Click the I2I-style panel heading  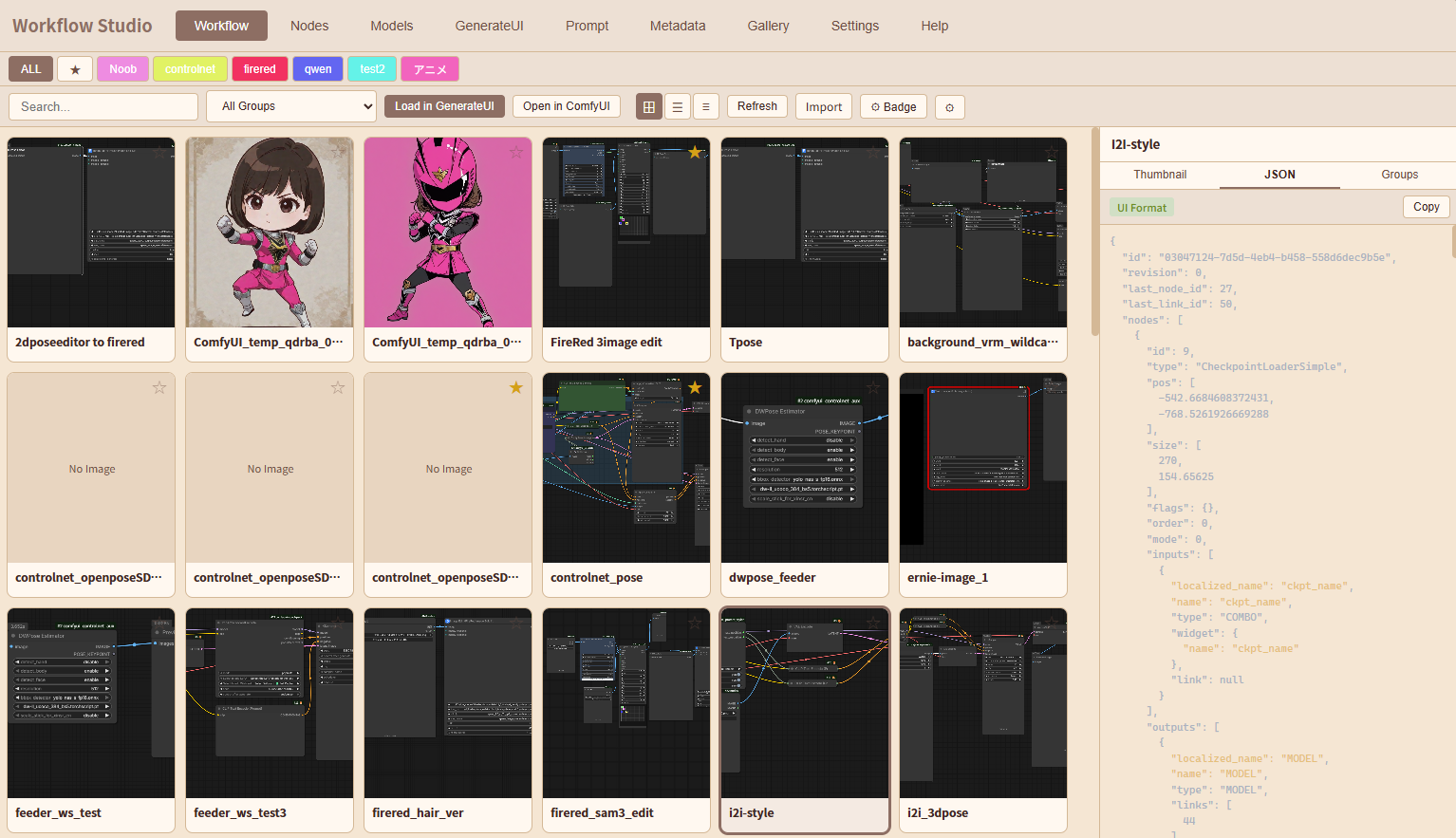tap(1135, 144)
